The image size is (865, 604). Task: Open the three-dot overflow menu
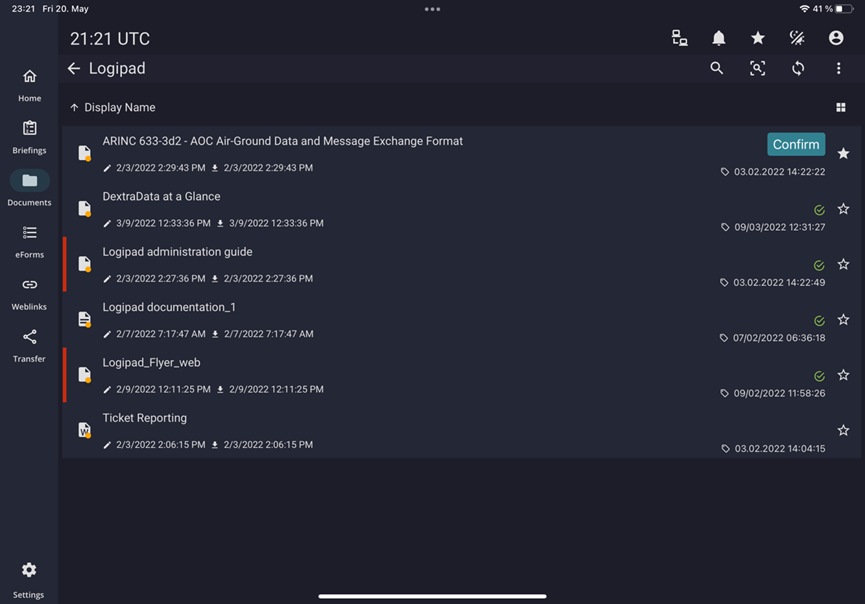pyautogui.click(x=839, y=68)
